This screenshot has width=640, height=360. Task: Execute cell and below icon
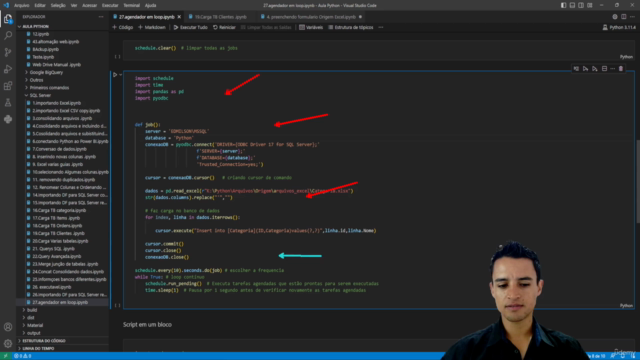point(595,69)
